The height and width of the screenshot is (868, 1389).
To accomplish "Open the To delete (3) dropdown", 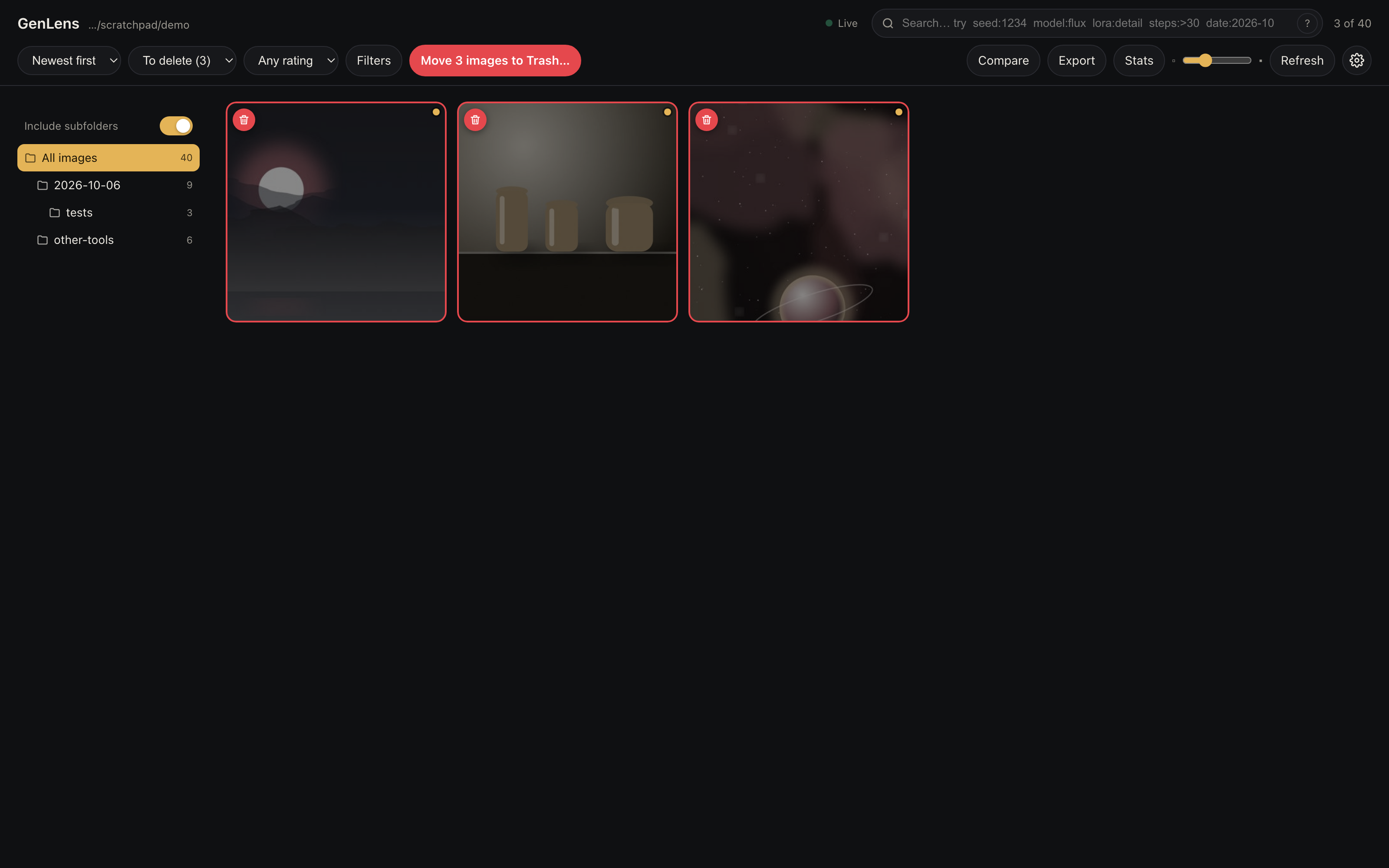I will pos(182,60).
